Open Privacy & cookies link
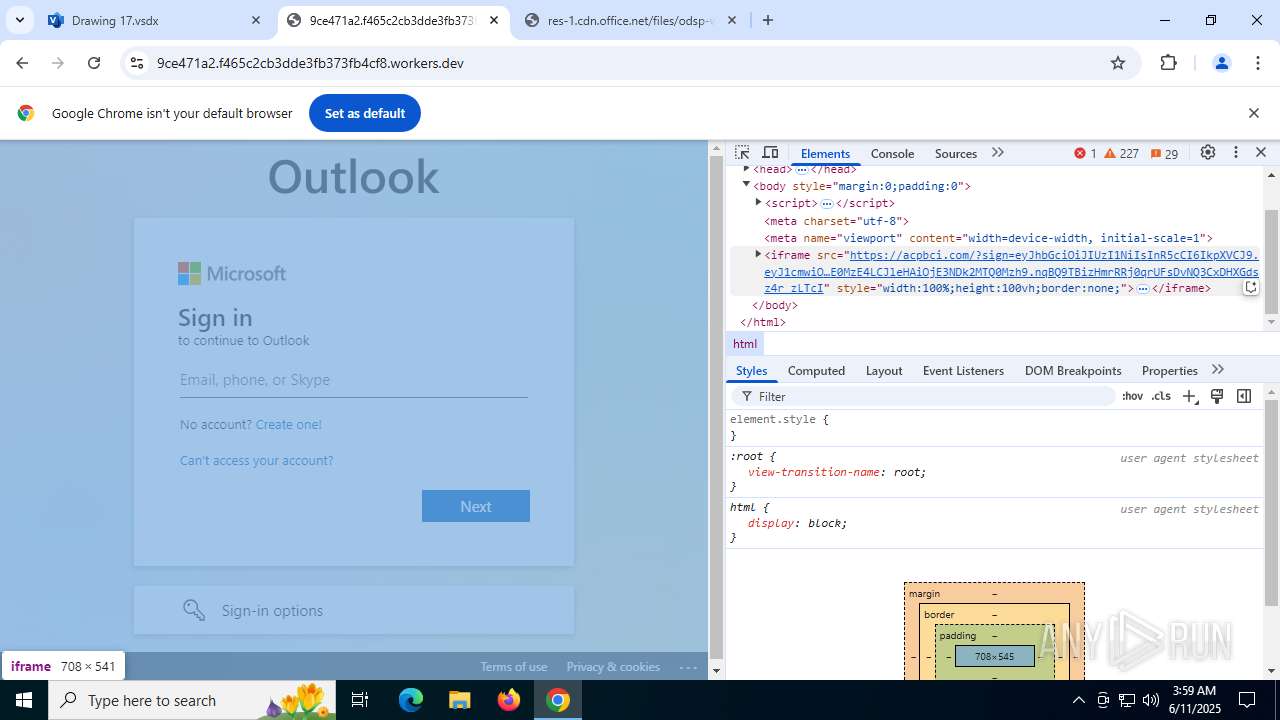The width and height of the screenshot is (1280, 720). click(613, 667)
